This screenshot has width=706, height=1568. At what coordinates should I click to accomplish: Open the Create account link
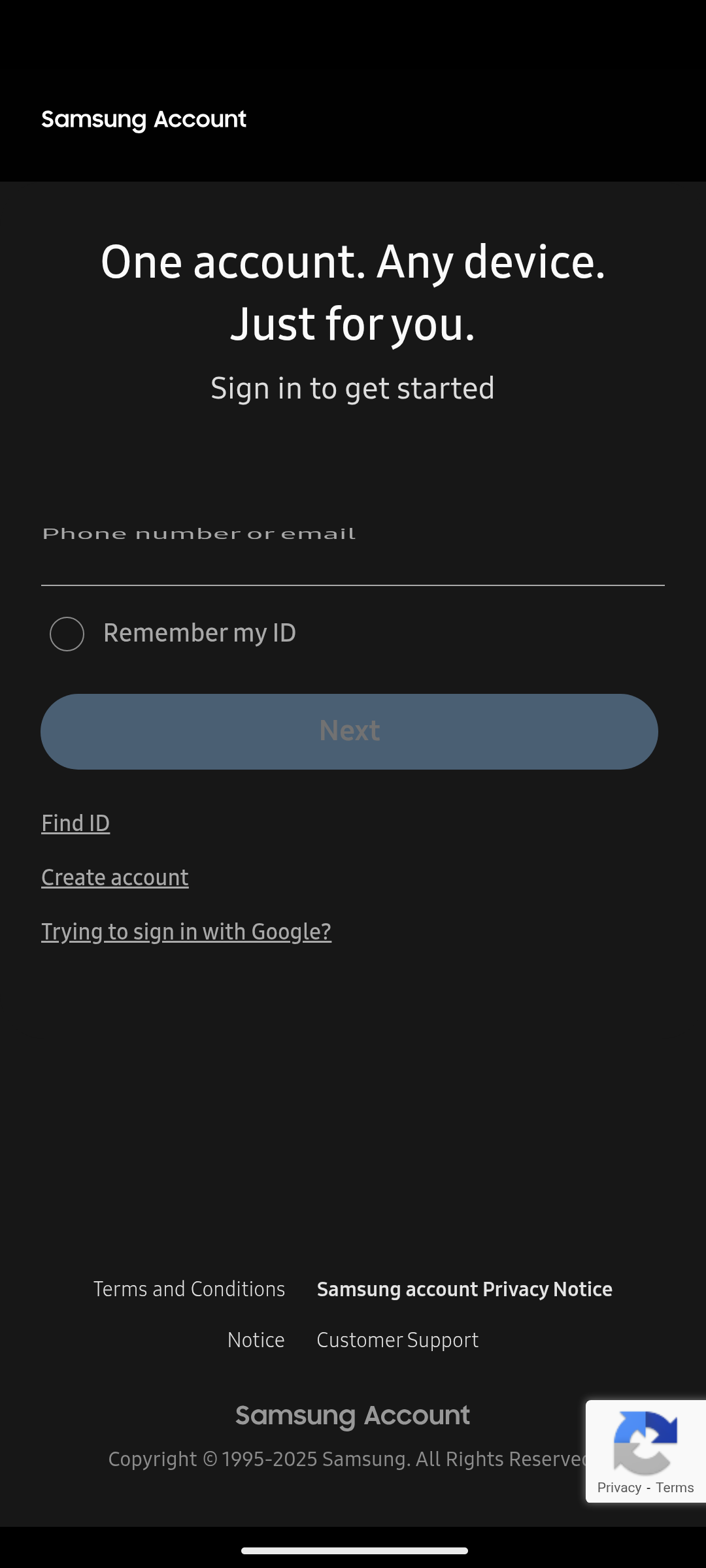(x=115, y=877)
